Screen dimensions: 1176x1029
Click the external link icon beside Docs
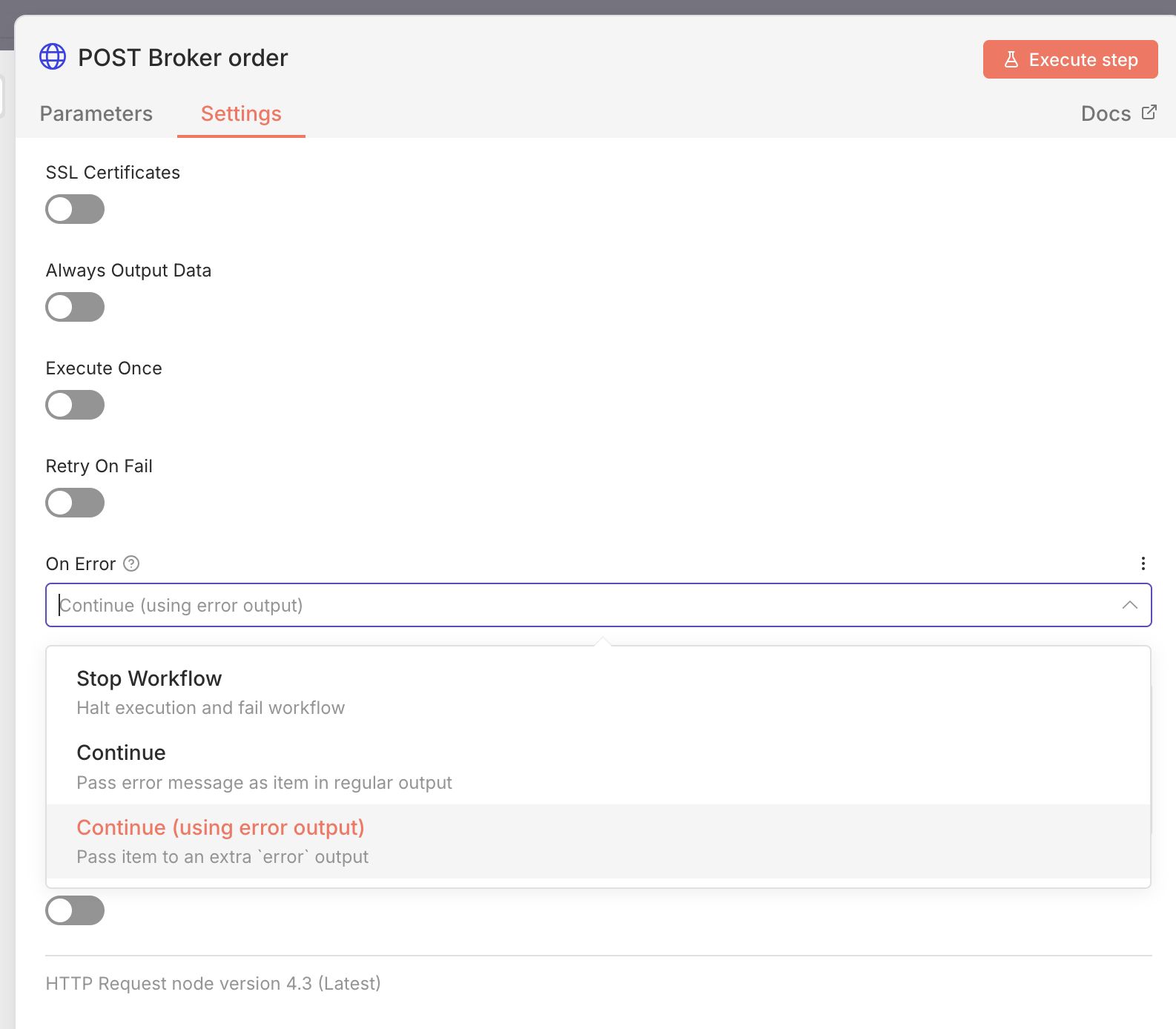1149,113
